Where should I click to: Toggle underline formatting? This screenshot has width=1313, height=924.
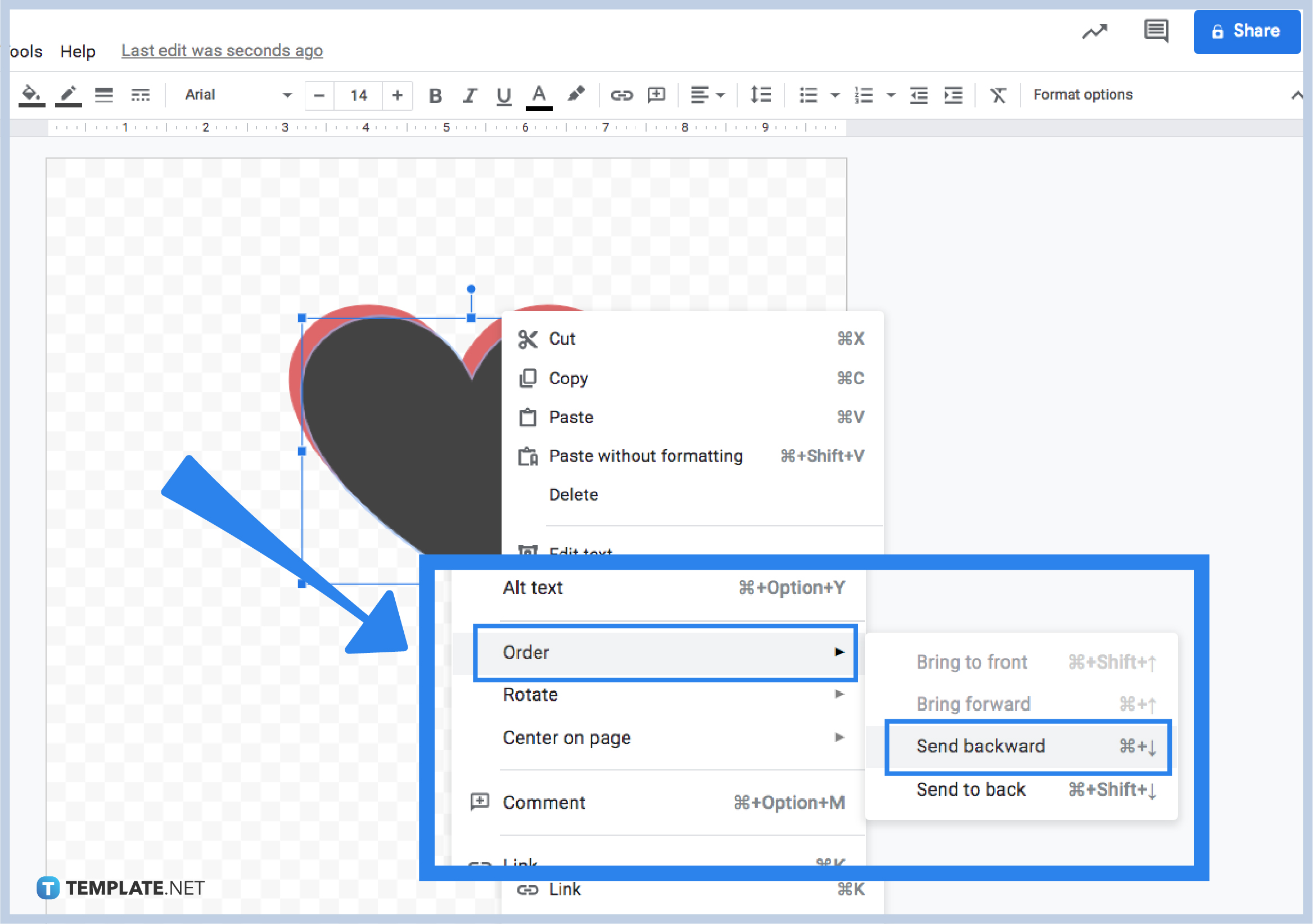[503, 96]
